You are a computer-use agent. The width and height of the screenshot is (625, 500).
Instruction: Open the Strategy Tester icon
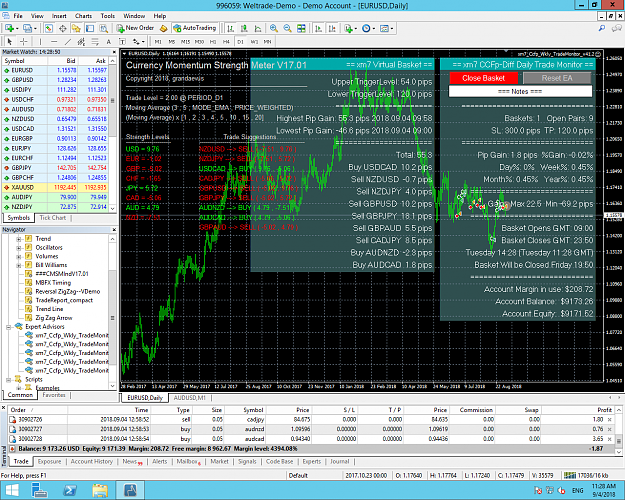tap(104, 28)
